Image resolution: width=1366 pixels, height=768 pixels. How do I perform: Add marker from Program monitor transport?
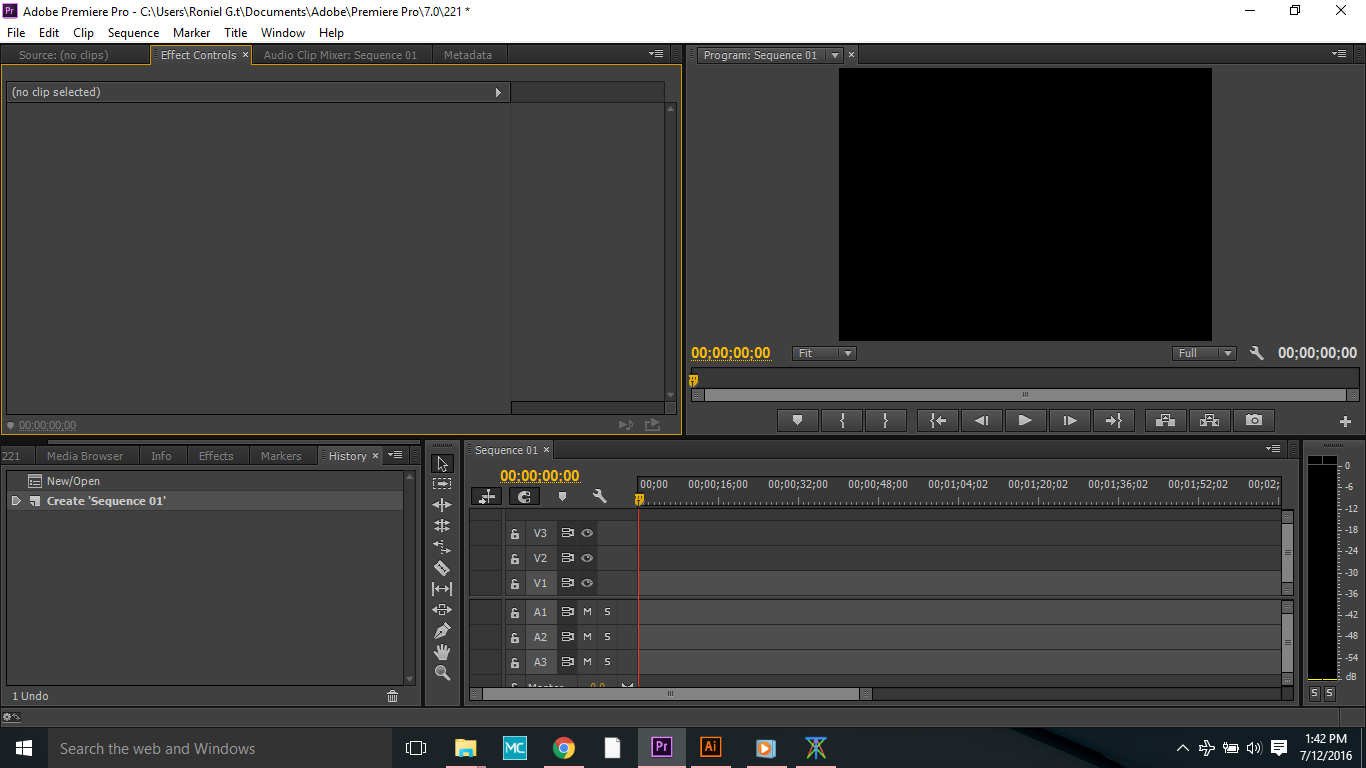coord(797,421)
